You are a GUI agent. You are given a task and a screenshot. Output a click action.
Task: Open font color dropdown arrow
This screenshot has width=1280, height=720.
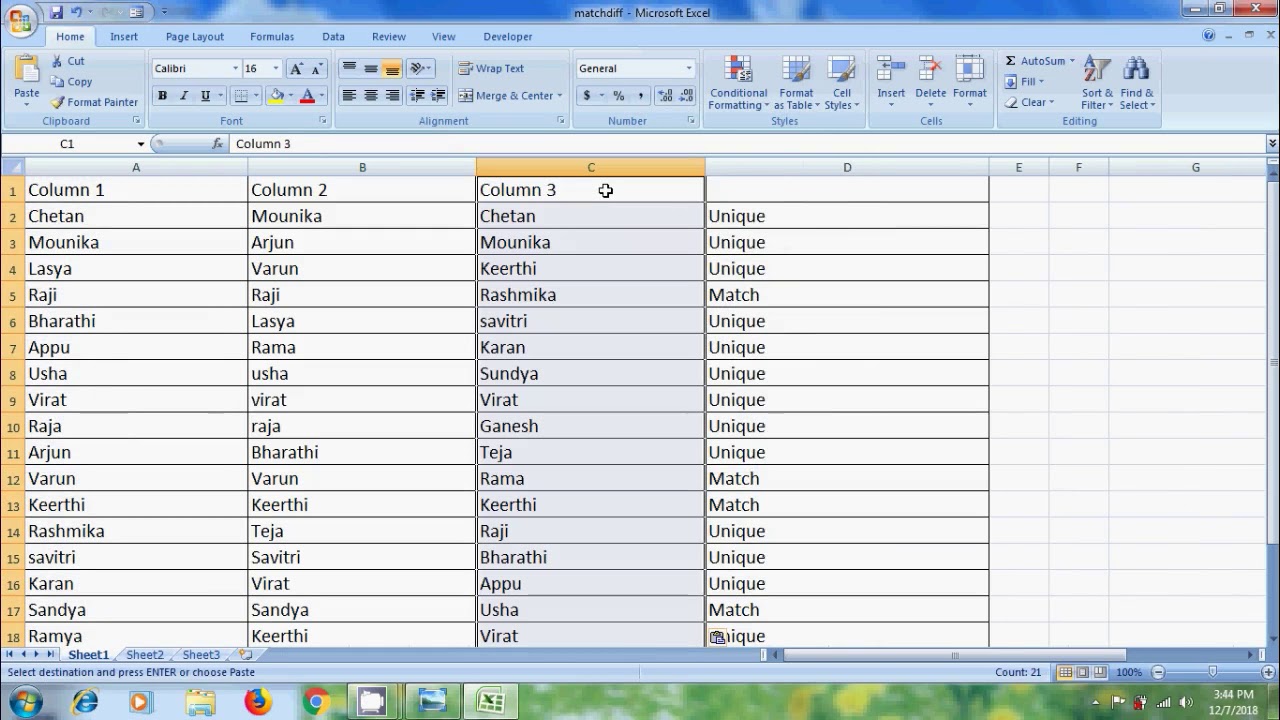322,95
